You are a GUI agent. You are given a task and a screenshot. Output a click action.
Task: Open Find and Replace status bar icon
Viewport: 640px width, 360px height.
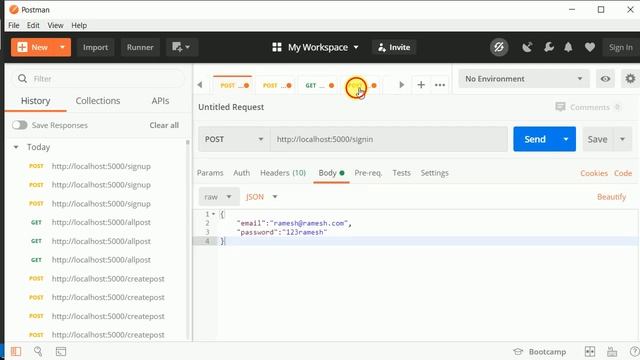[x=38, y=351]
